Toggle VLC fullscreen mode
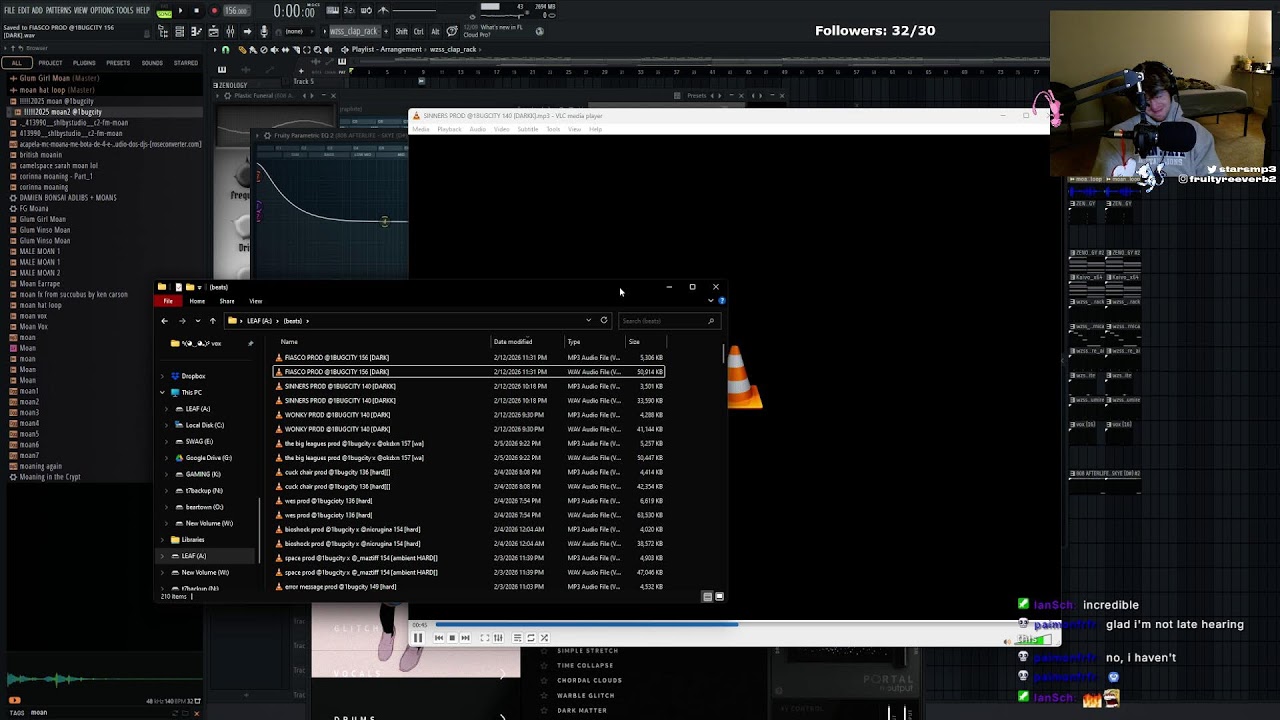The height and width of the screenshot is (720, 1280). [484, 638]
